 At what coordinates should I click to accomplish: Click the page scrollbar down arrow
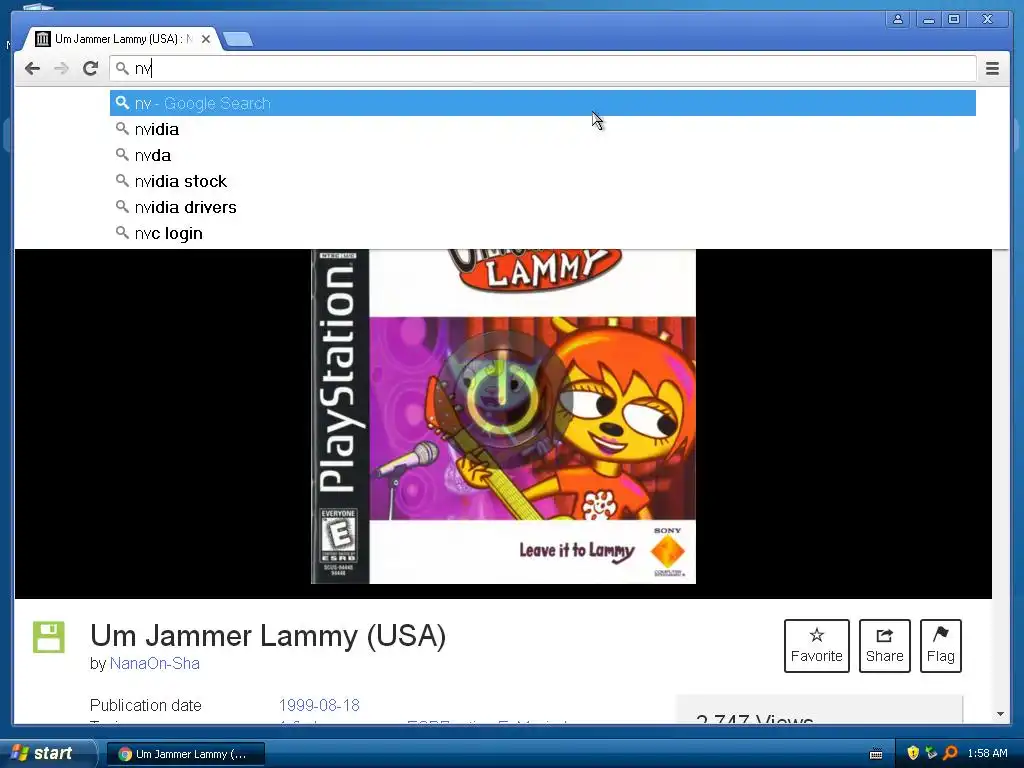1000,714
